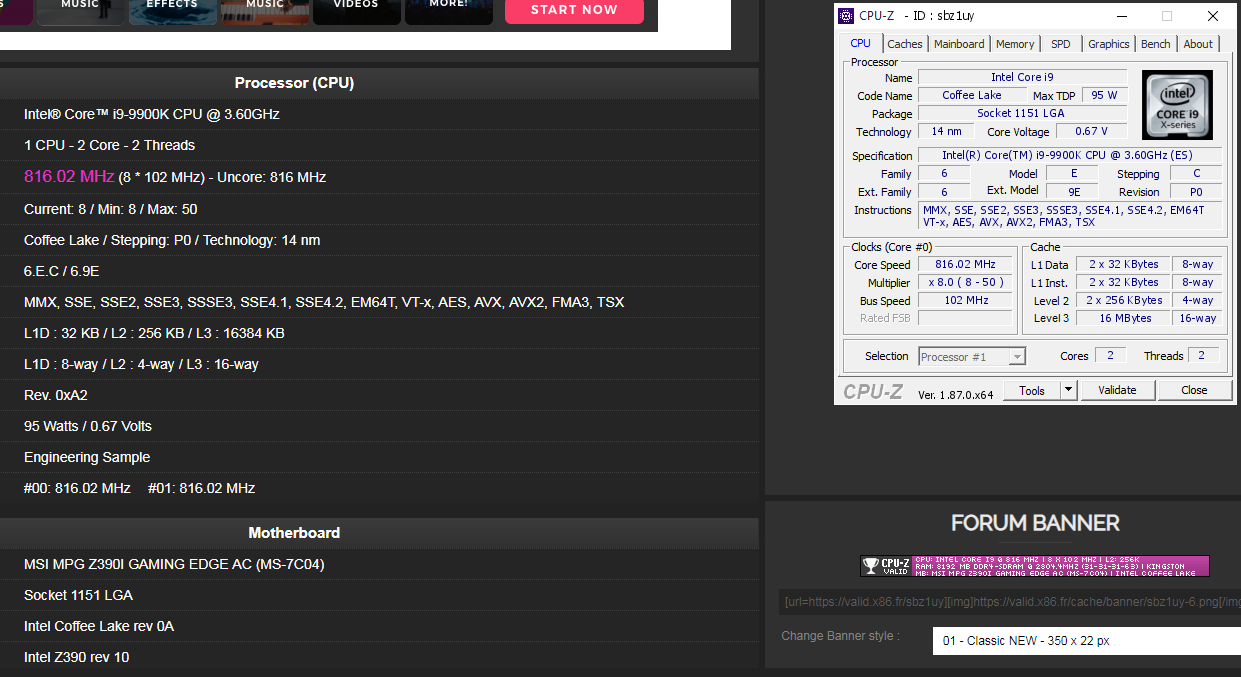The width and height of the screenshot is (1241, 677).
Task: Click the CPU-Z Valid trophy forum banner
Action: 1034,566
